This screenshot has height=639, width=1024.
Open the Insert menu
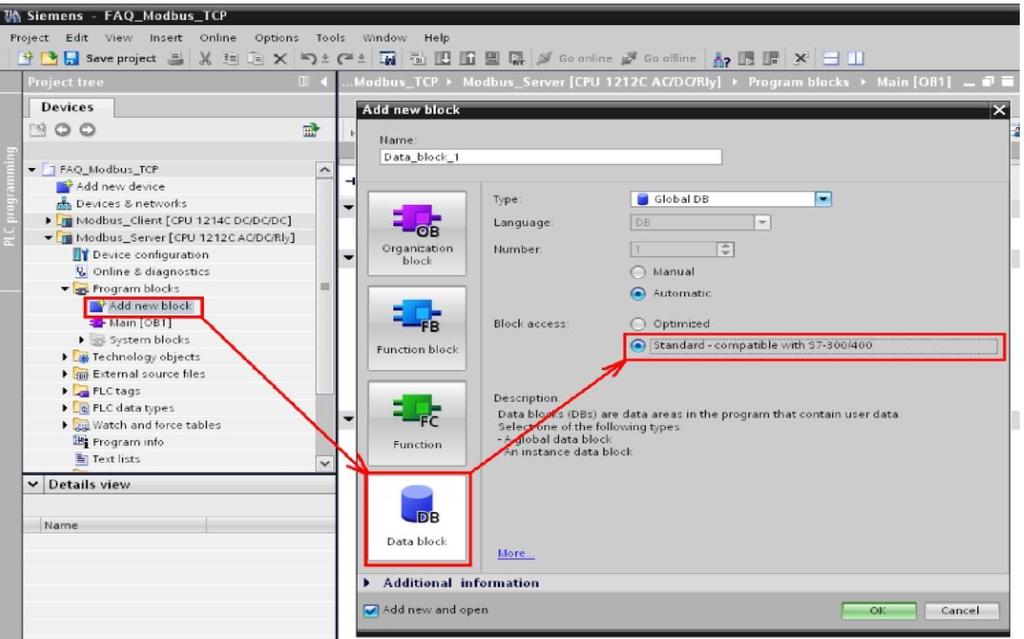click(x=166, y=38)
